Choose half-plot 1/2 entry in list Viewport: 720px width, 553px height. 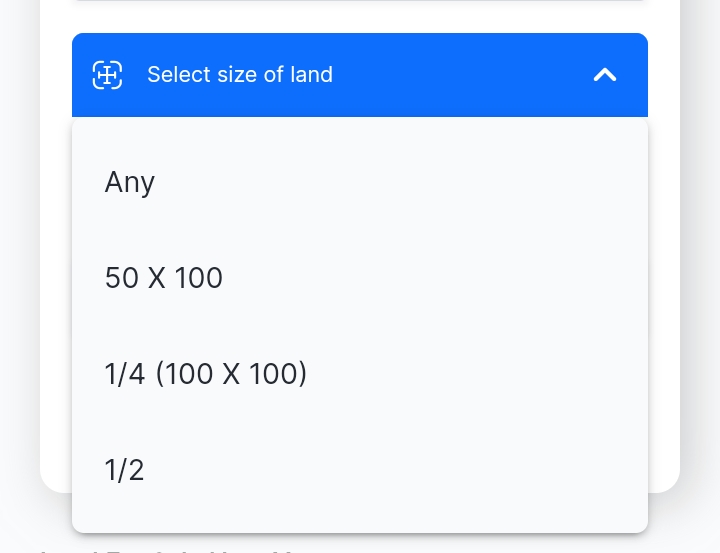360,469
